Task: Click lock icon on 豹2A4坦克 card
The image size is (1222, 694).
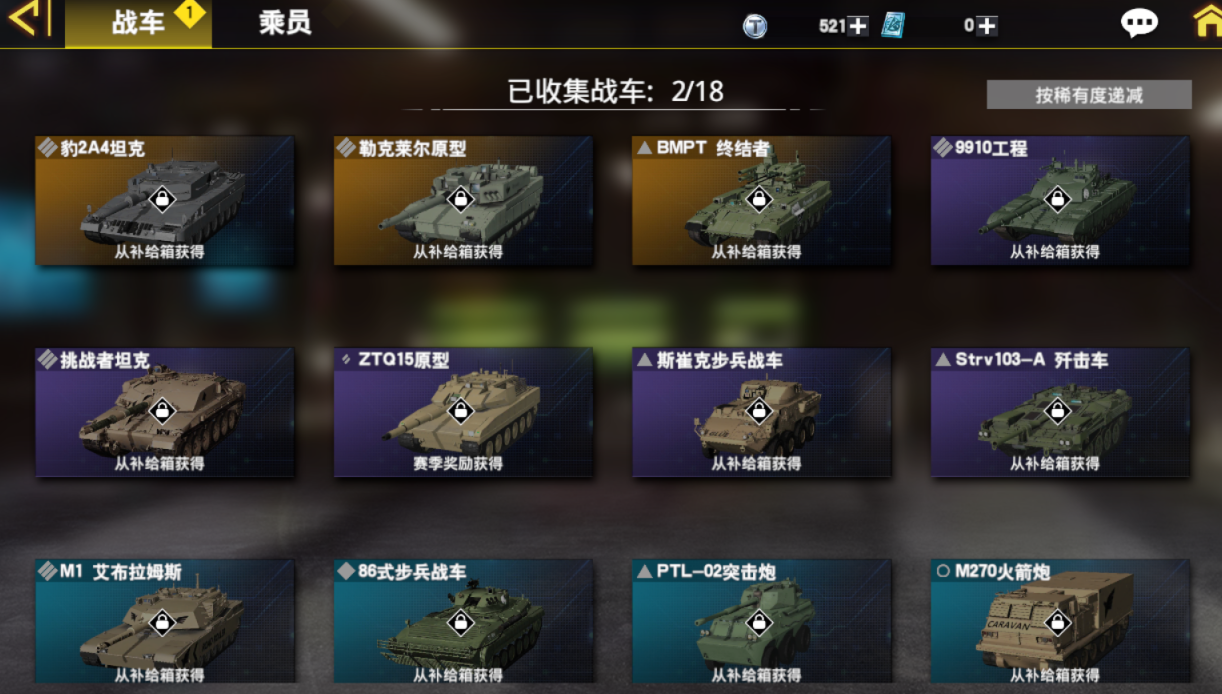Action: tap(161, 199)
